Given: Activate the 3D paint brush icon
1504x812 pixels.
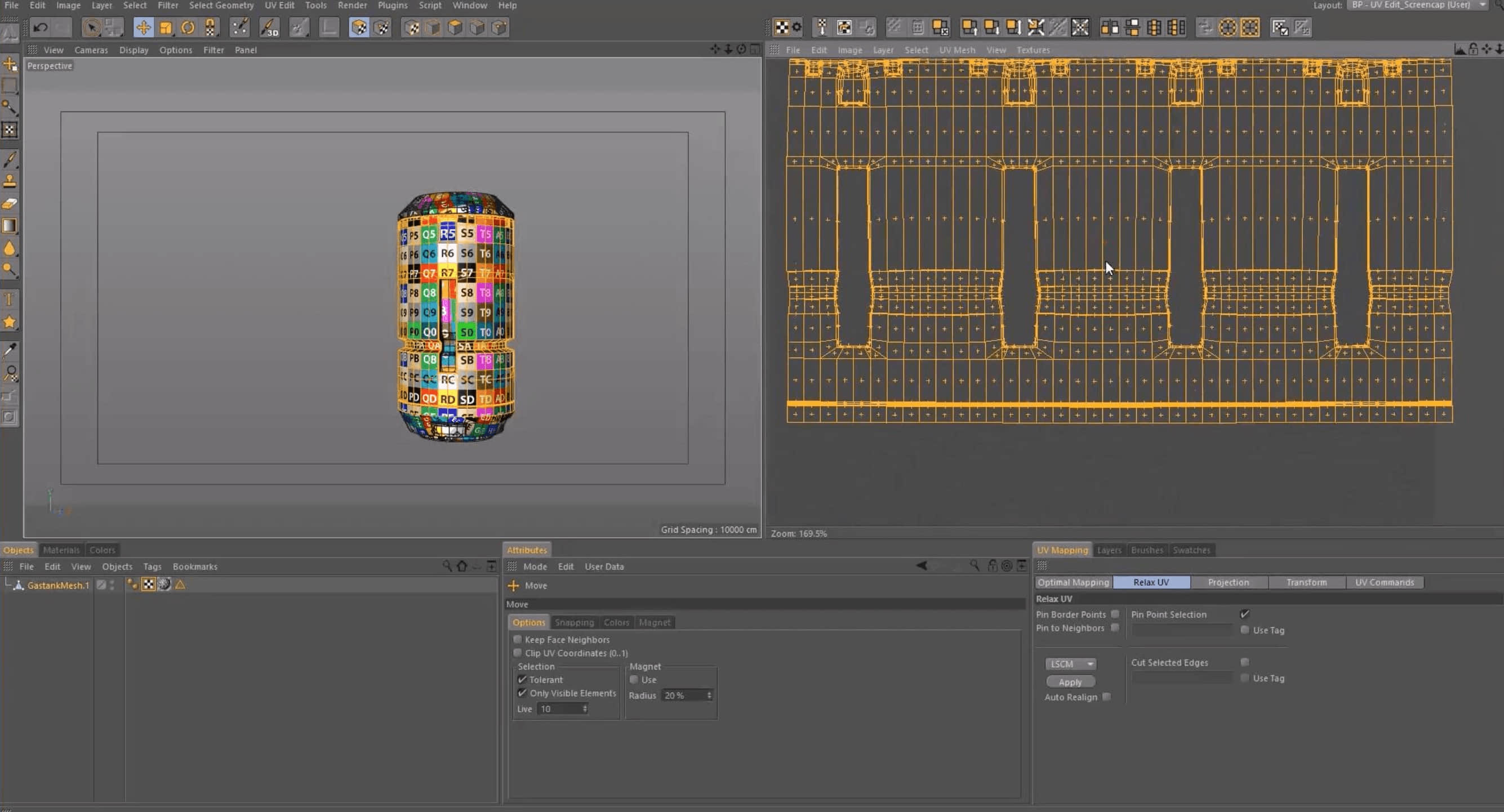Looking at the screenshot, I should click(x=269, y=28).
